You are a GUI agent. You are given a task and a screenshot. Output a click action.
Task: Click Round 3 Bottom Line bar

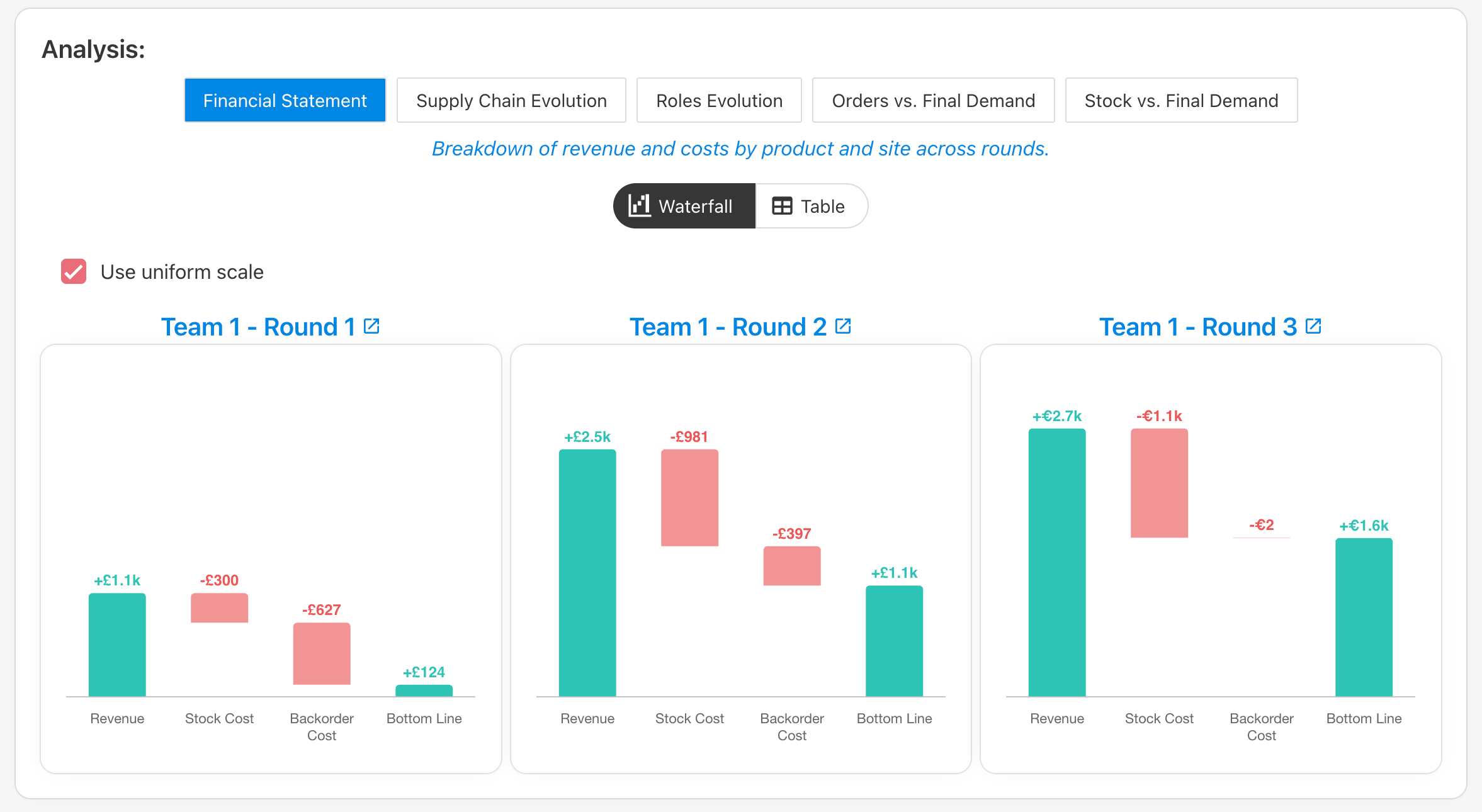coord(1364,617)
